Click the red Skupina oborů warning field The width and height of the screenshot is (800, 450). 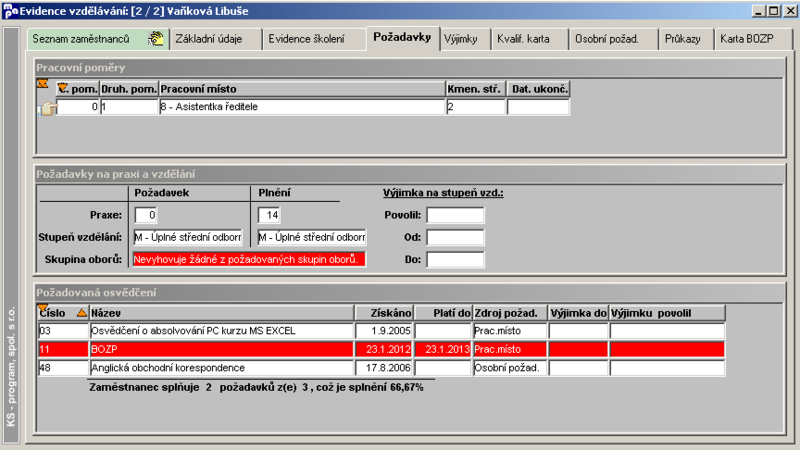249,259
